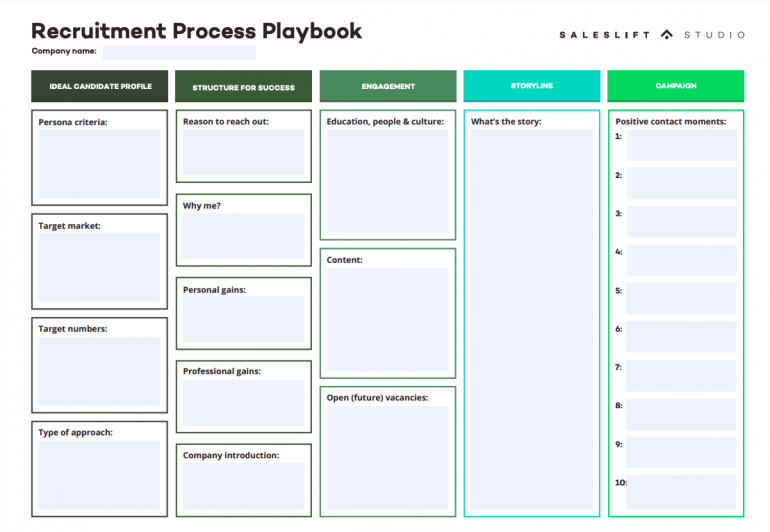Click the 'Open (future) vacancies:' label
Viewport: 770px width, 532px height.
point(377,398)
